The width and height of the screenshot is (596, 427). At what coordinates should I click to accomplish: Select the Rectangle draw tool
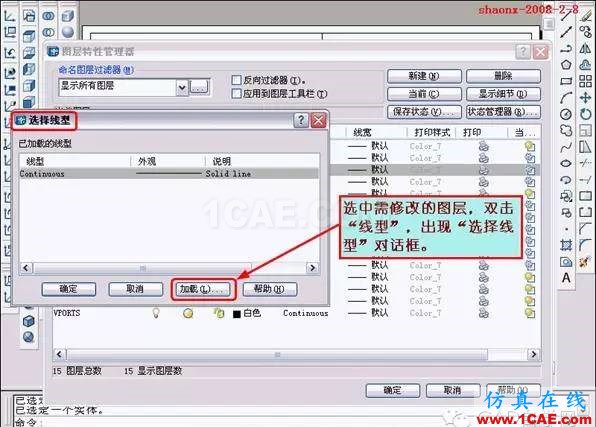click(566, 81)
